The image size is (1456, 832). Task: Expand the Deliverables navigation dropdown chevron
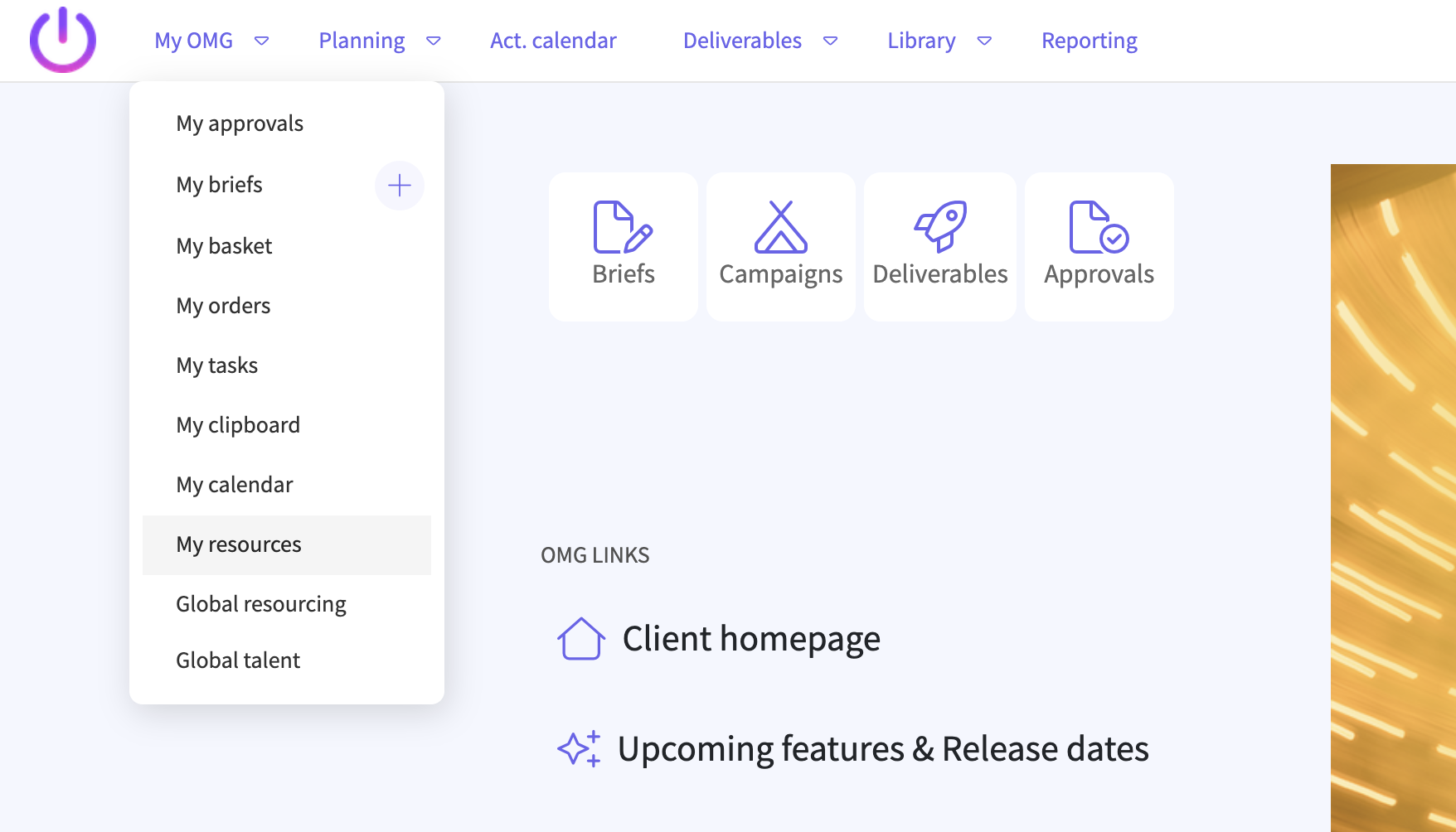tap(830, 41)
